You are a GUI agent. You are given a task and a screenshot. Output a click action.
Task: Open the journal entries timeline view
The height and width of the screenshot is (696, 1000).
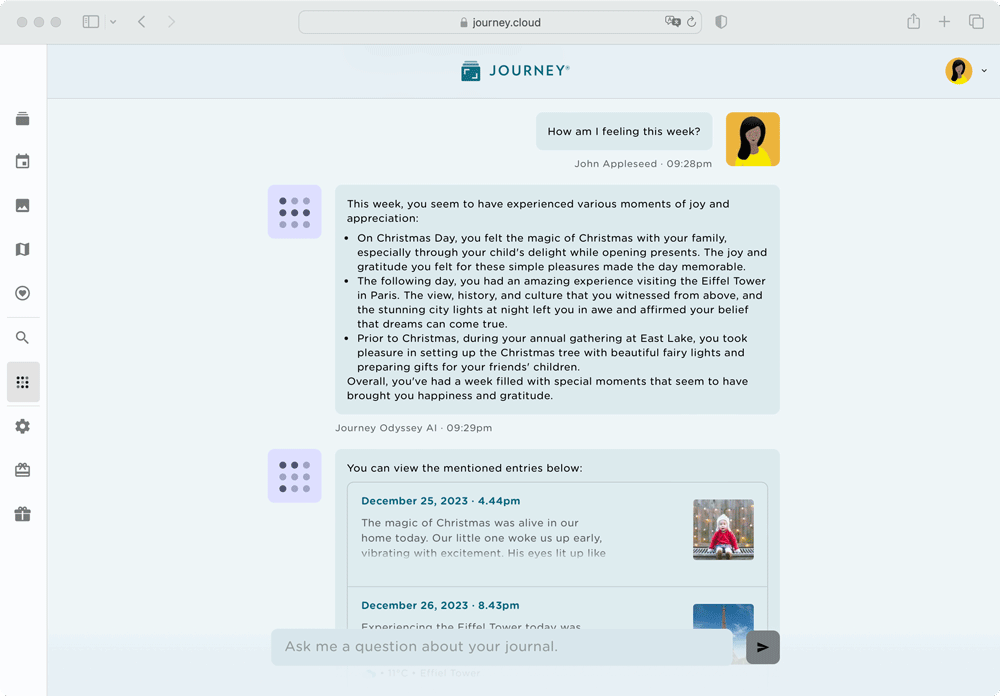point(22,117)
